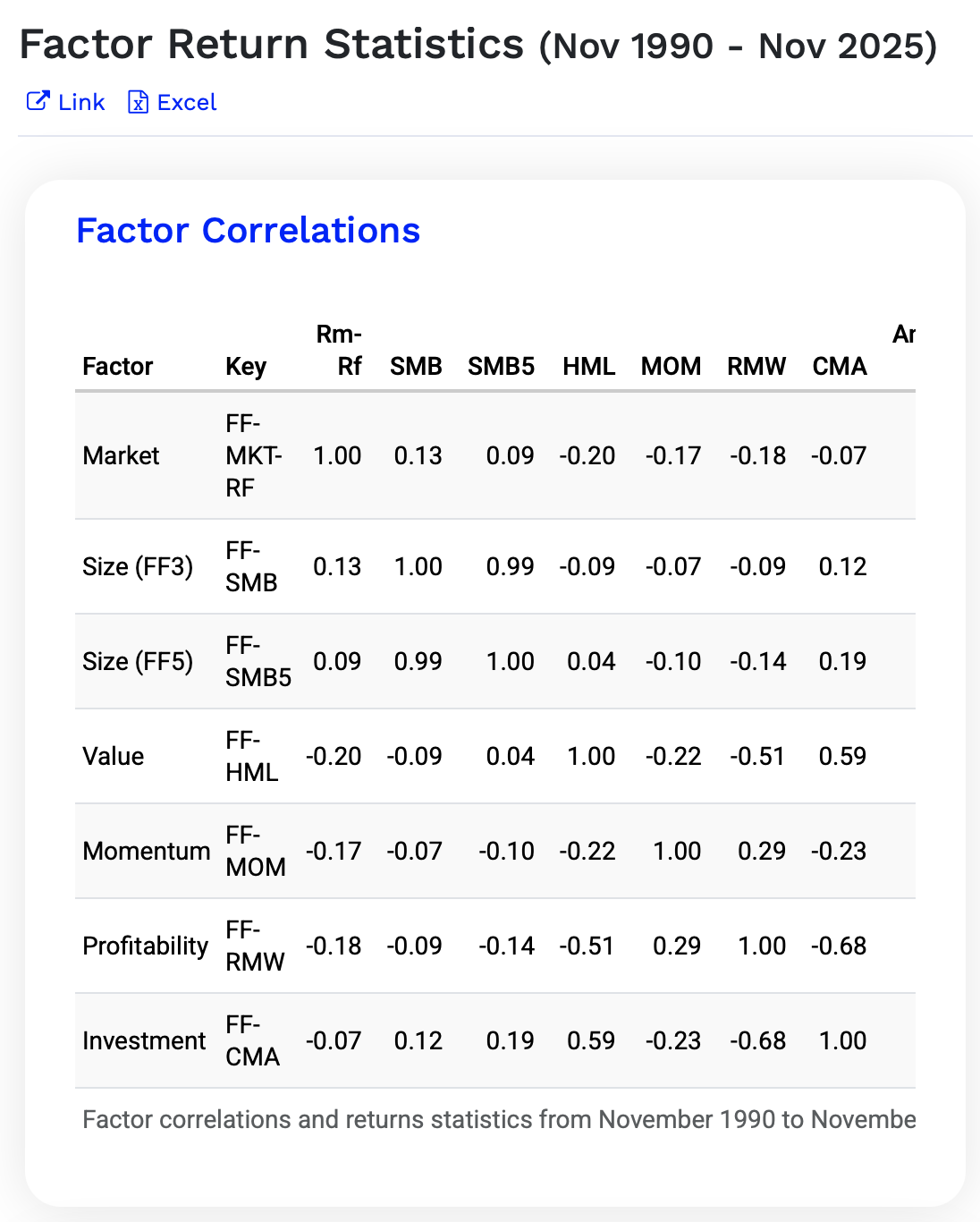Download data via the Excel link
The image size is (980, 1222).
point(187,102)
